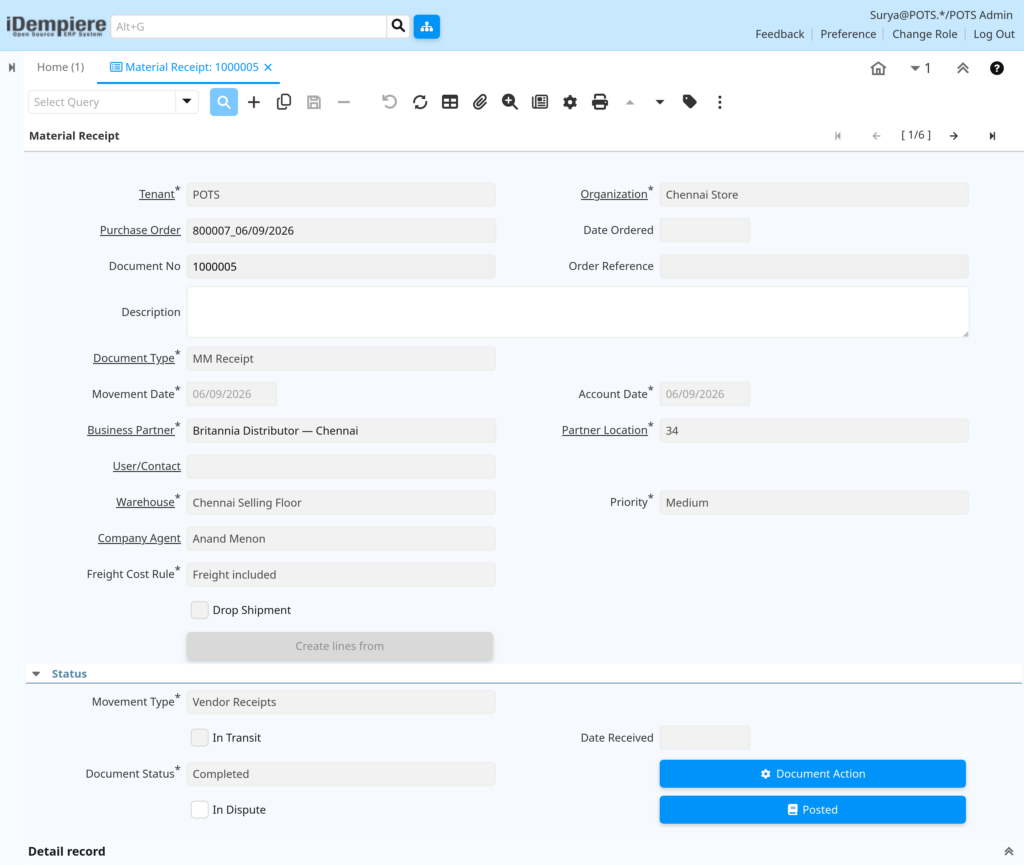
Task: Open the report icon in toolbar
Action: click(540, 102)
